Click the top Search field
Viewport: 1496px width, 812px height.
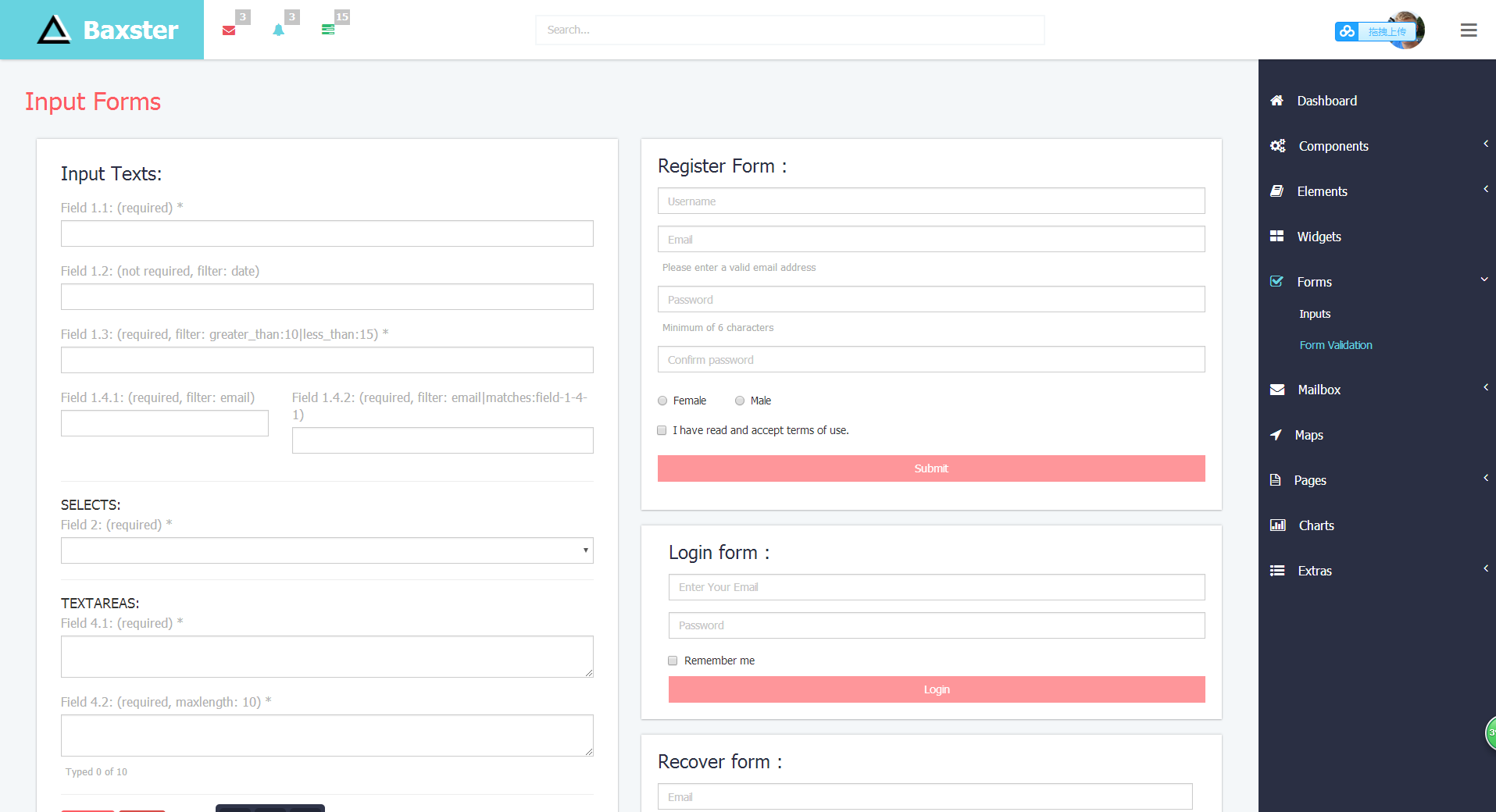(x=790, y=30)
